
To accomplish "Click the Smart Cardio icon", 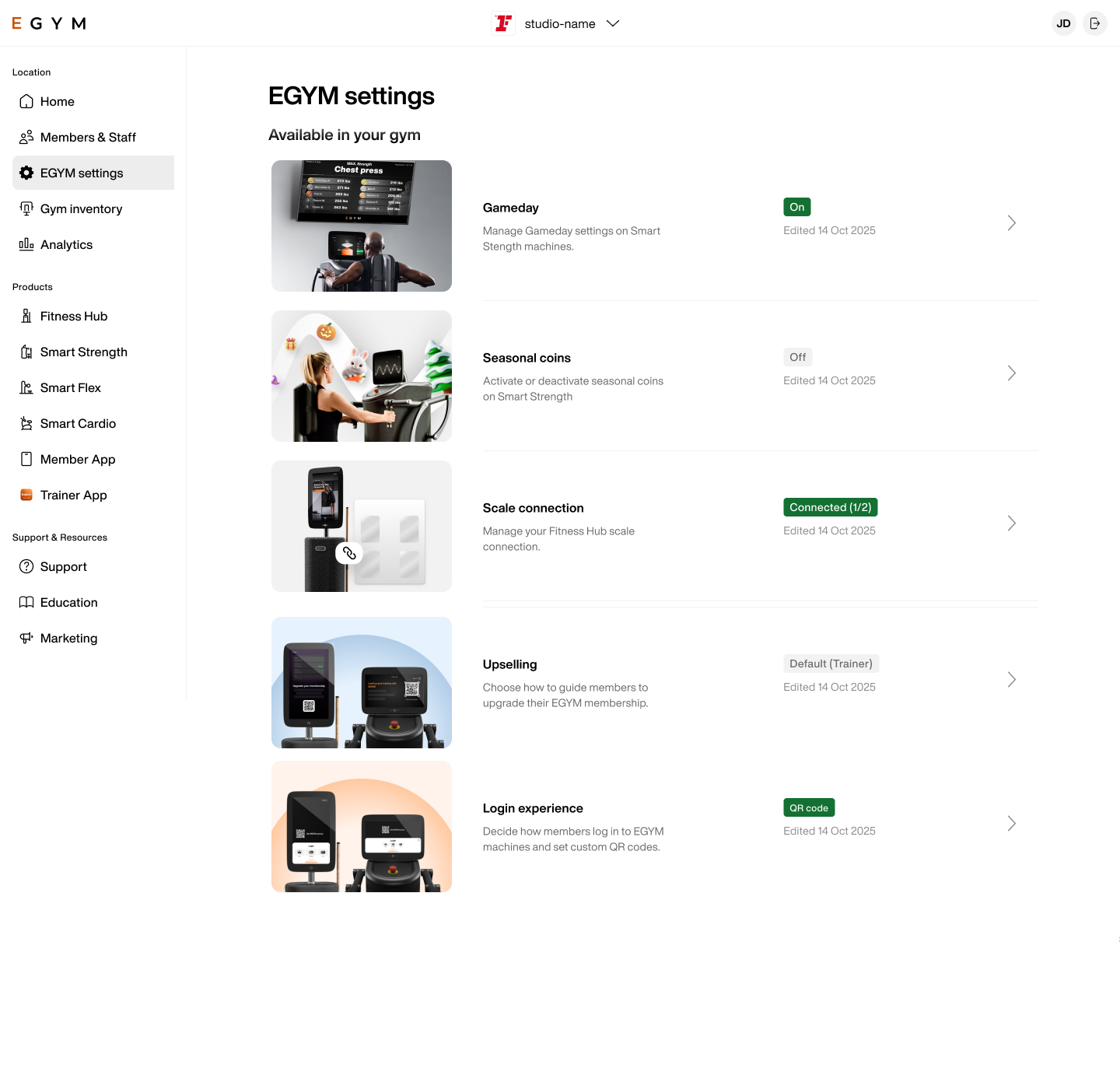I will [x=26, y=423].
